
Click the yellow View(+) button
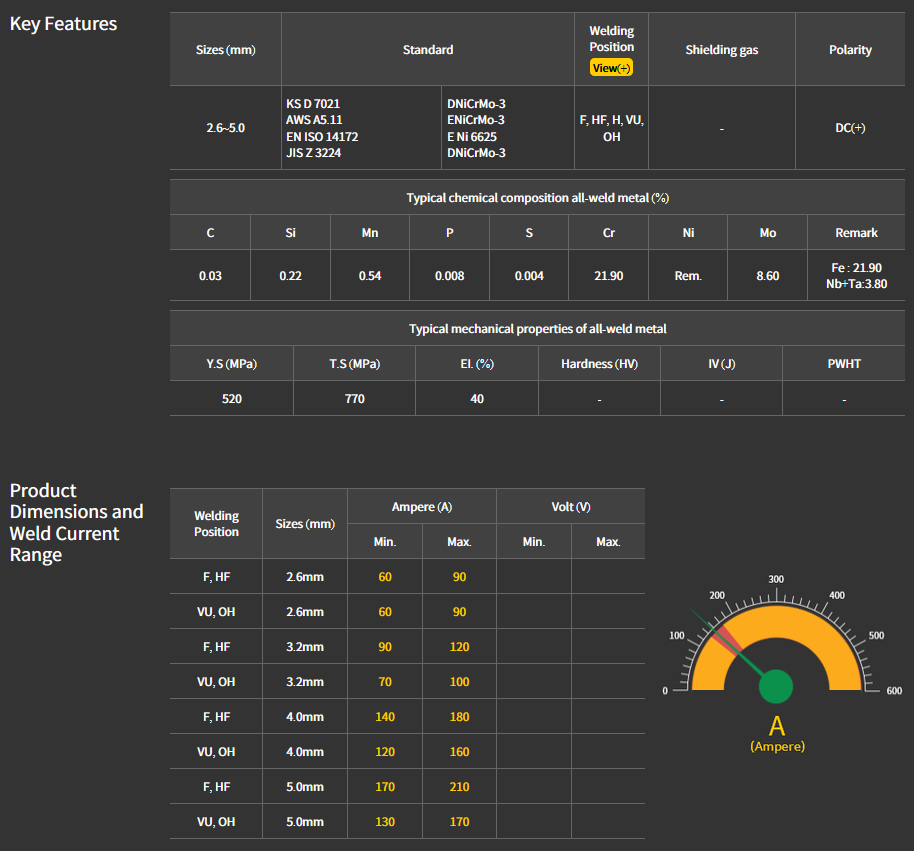point(611,68)
